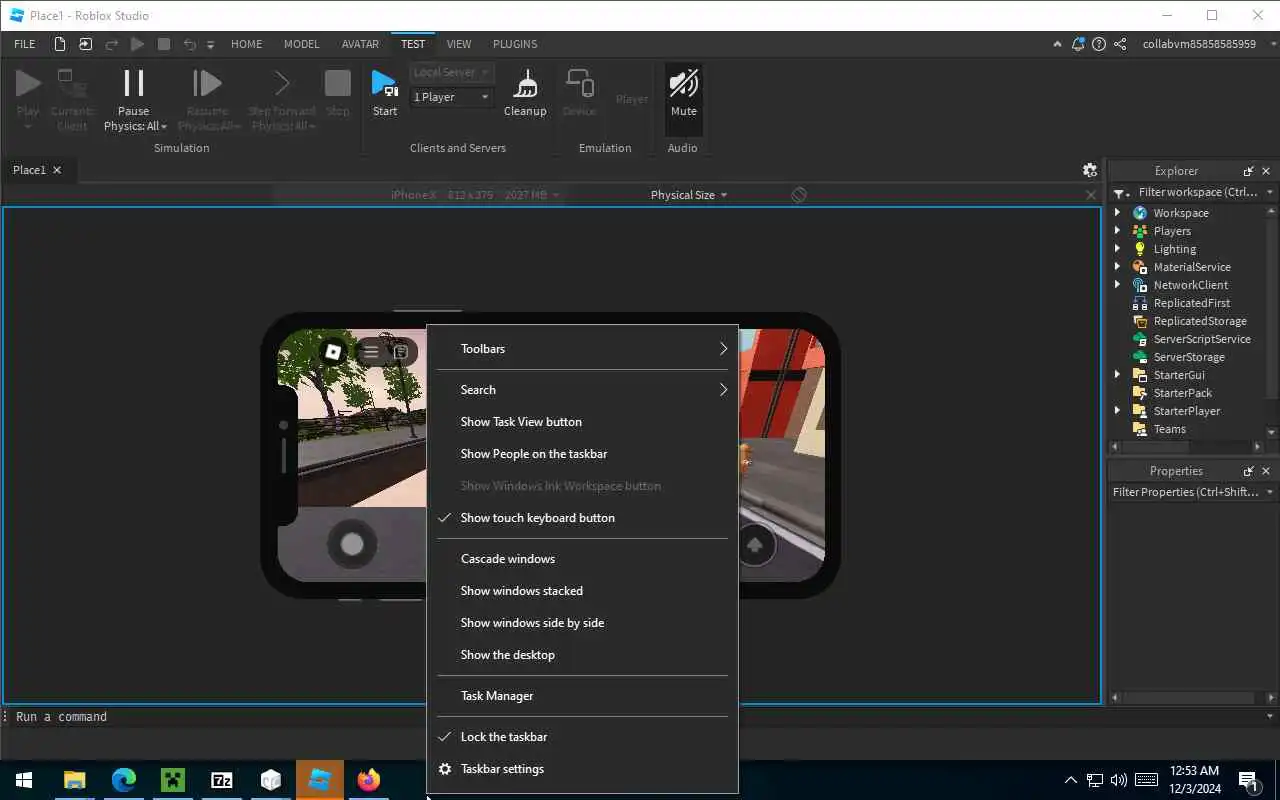Expand the Lighting tree node
Screen dimensions: 1280x800
[x=1118, y=249]
